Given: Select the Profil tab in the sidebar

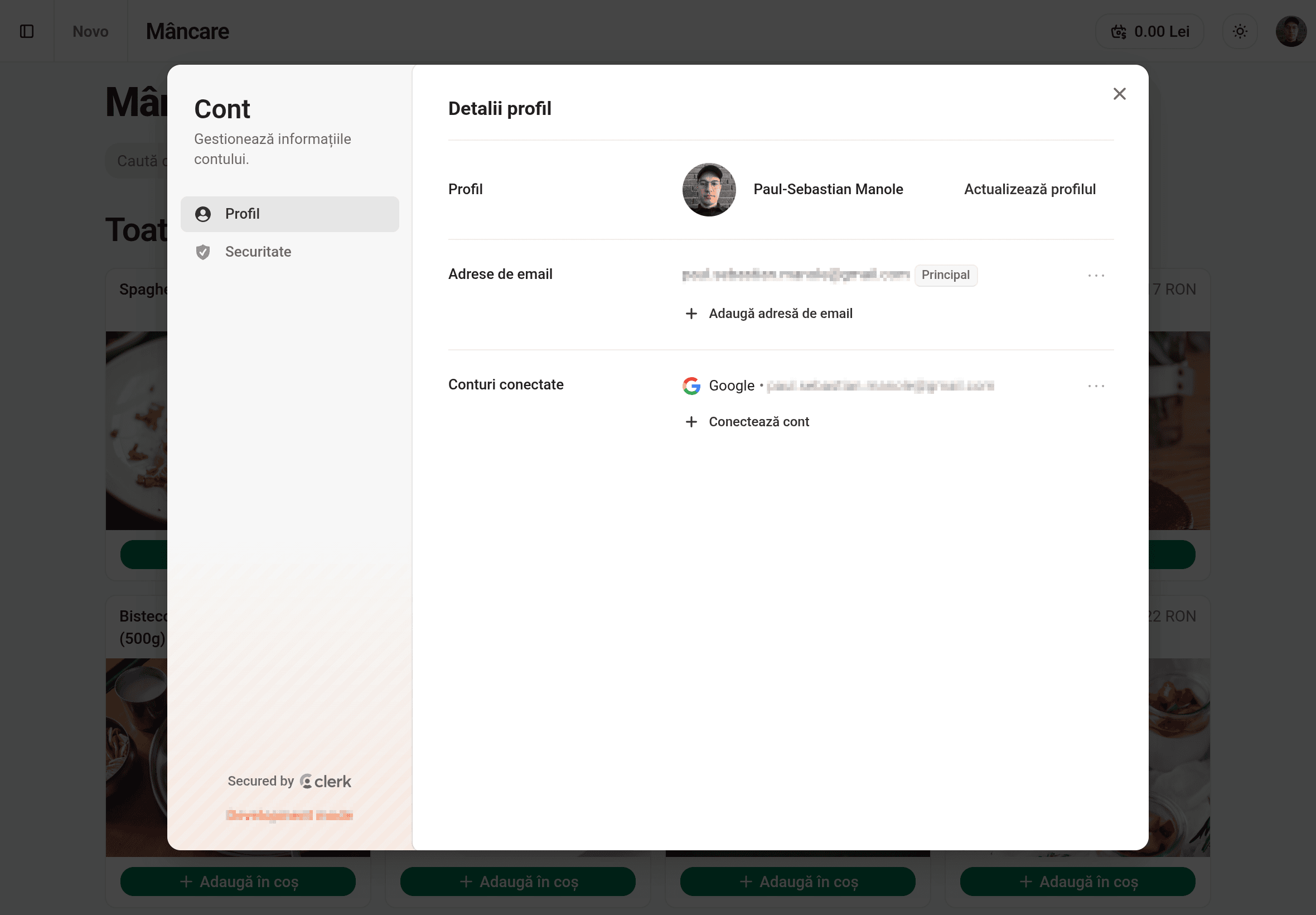Looking at the screenshot, I should (x=289, y=214).
